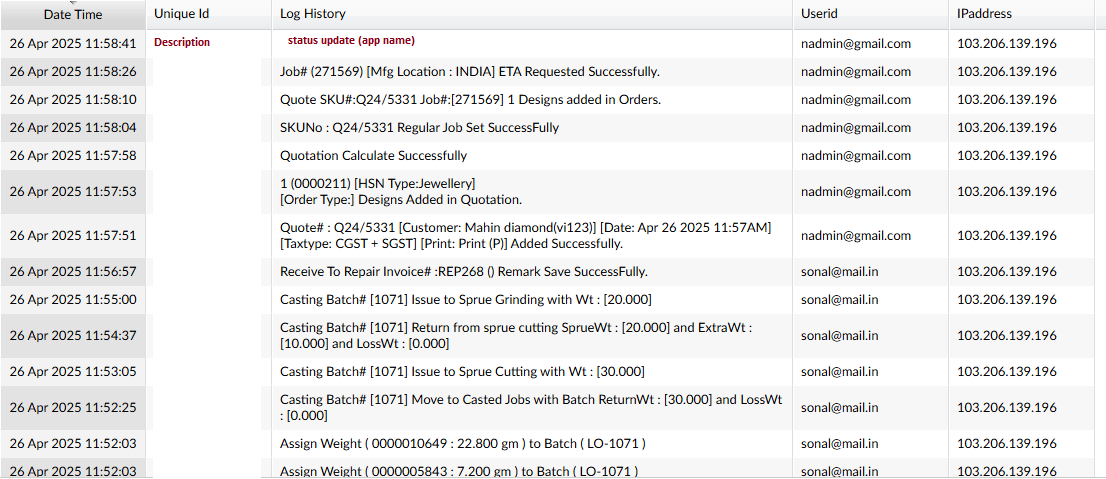Sort by the Date Time column header
The image size is (1106, 479).
(70, 15)
